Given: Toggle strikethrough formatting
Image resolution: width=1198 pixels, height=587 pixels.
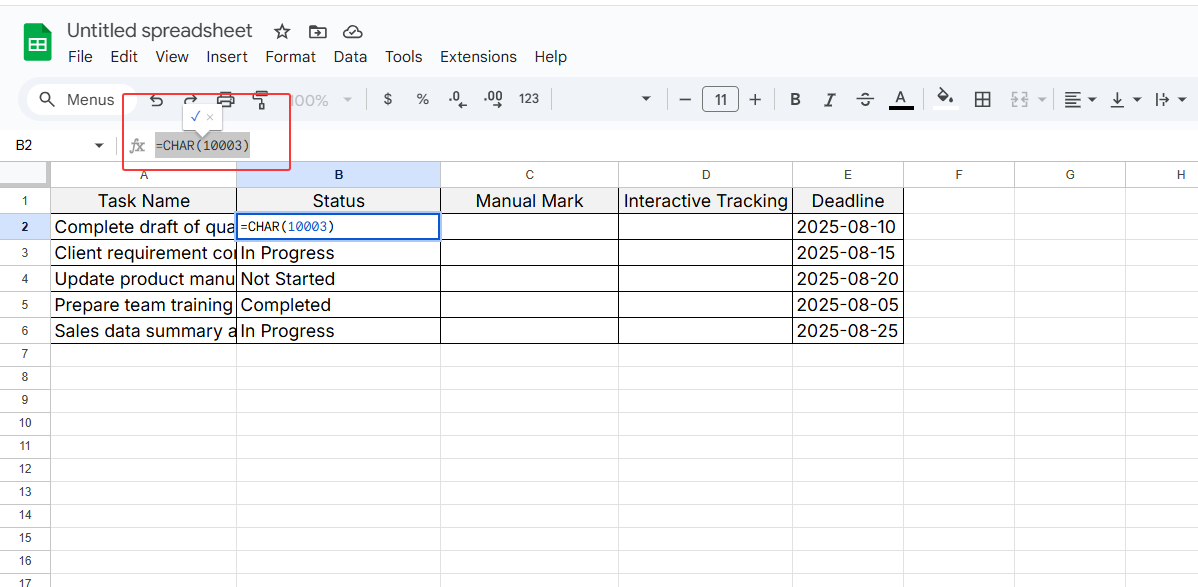Looking at the screenshot, I should pos(865,99).
